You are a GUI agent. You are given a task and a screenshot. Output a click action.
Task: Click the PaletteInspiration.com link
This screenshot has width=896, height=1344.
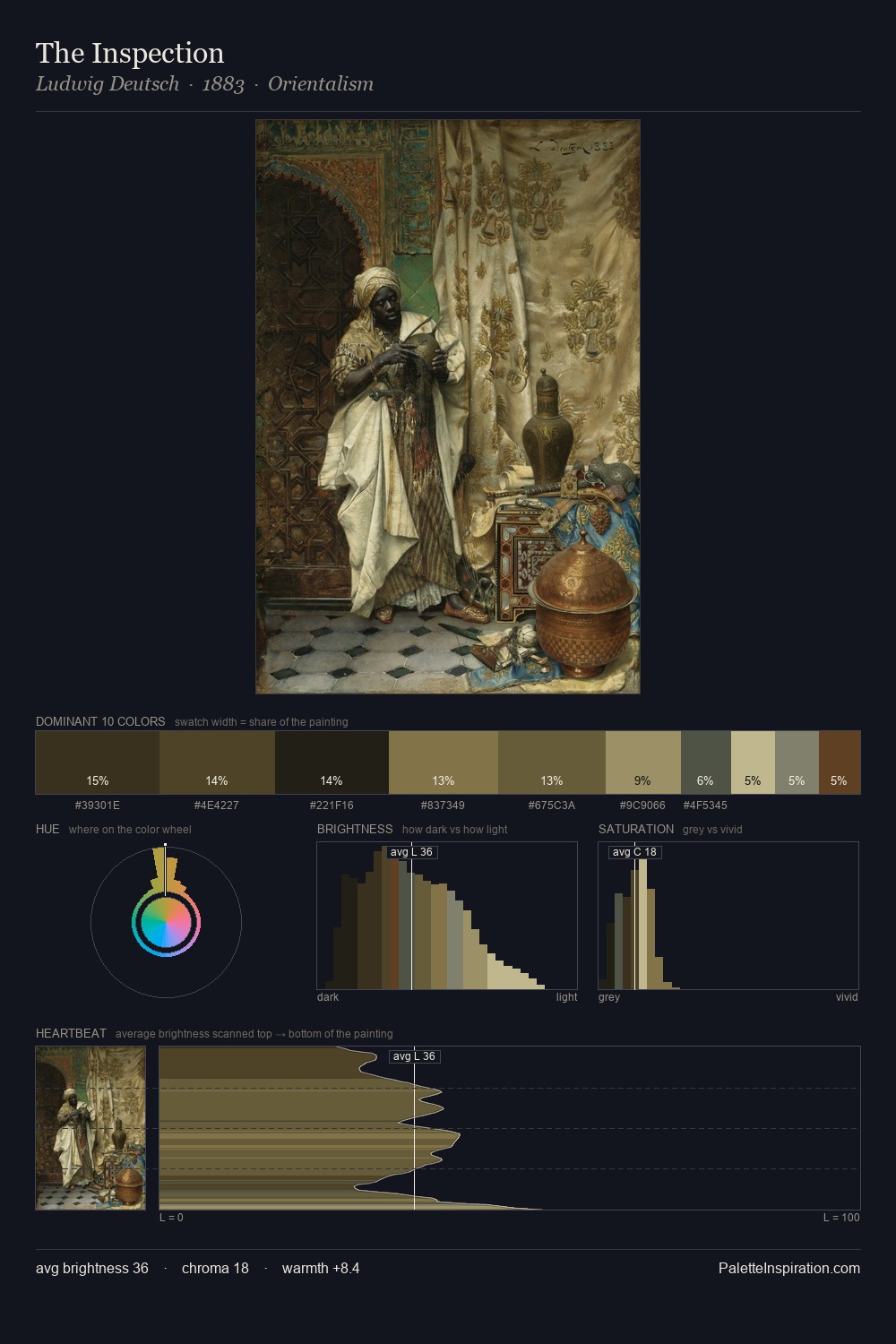pyautogui.click(x=789, y=1268)
